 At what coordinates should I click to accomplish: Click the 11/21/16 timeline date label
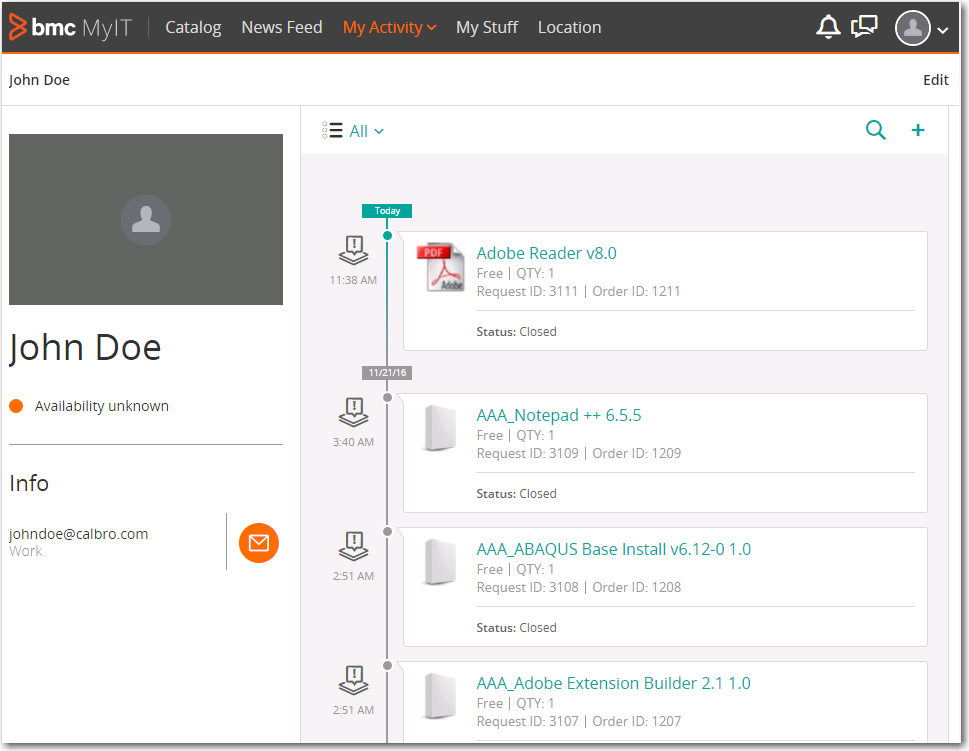(387, 373)
